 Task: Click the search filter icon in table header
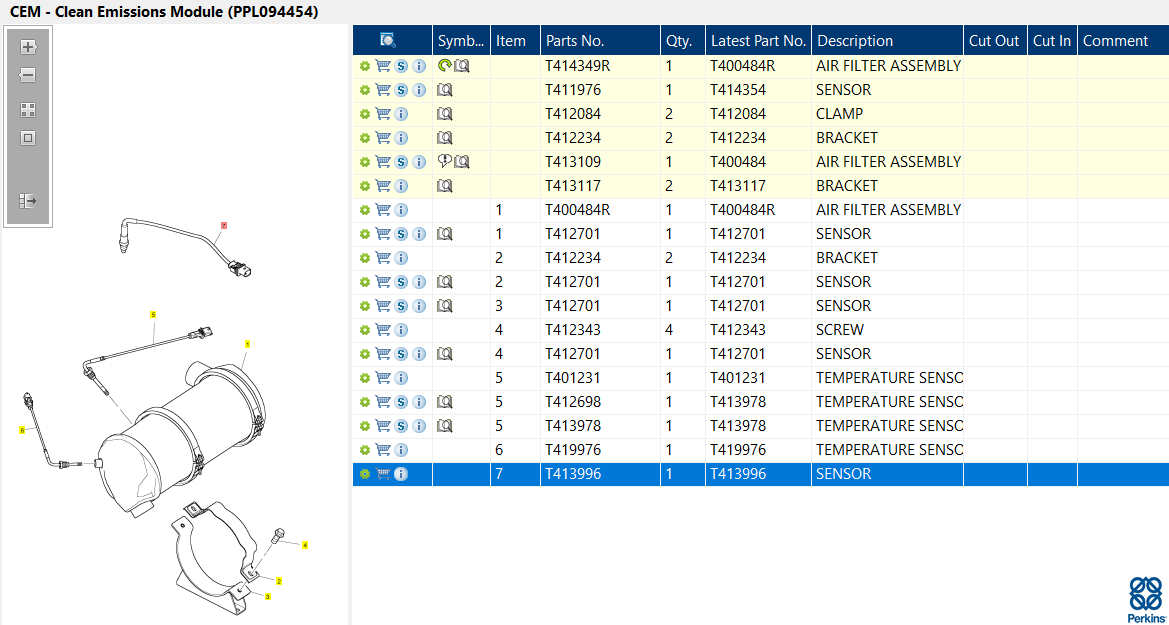point(388,40)
